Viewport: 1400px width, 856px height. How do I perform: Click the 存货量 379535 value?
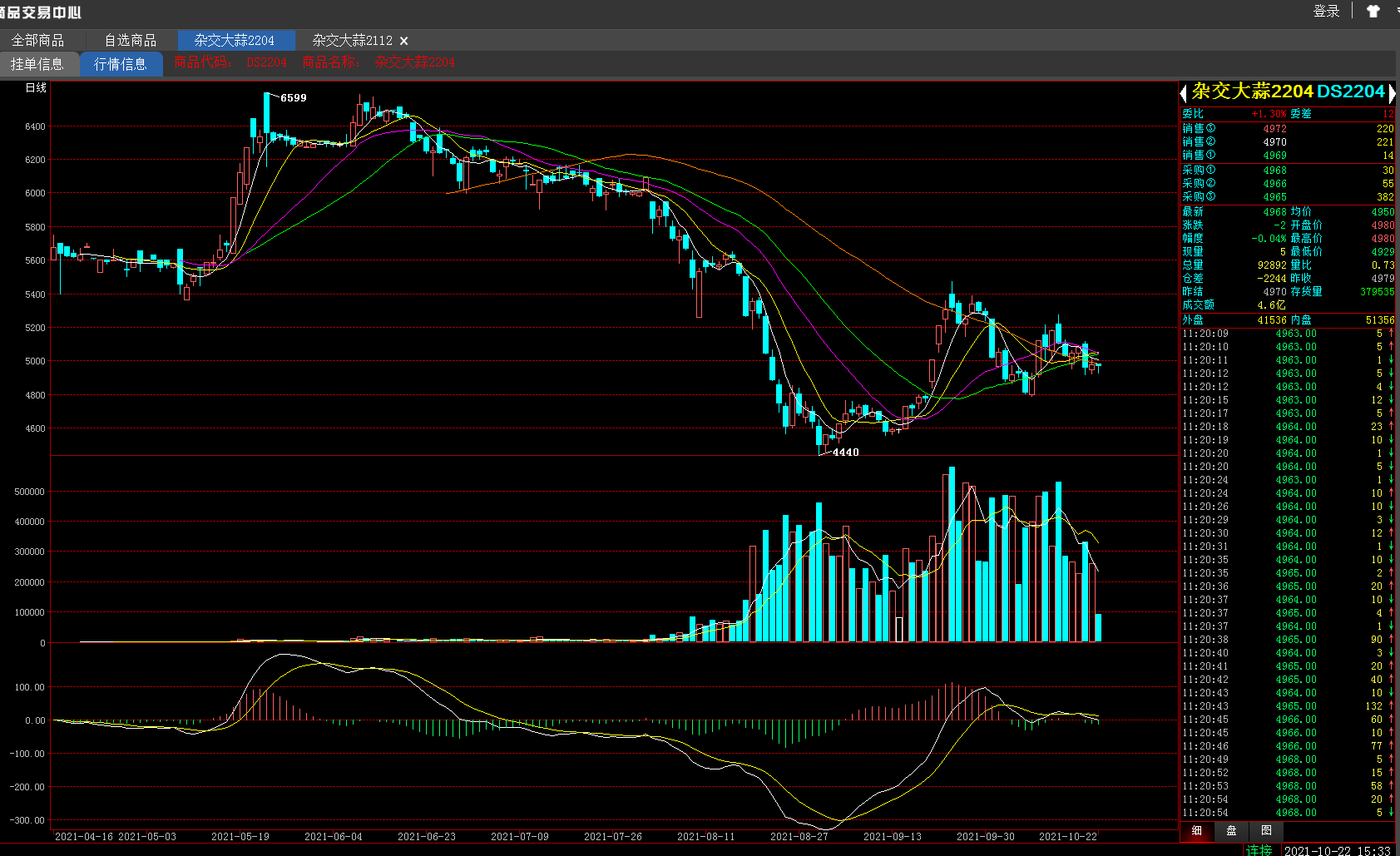click(x=1378, y=292)
